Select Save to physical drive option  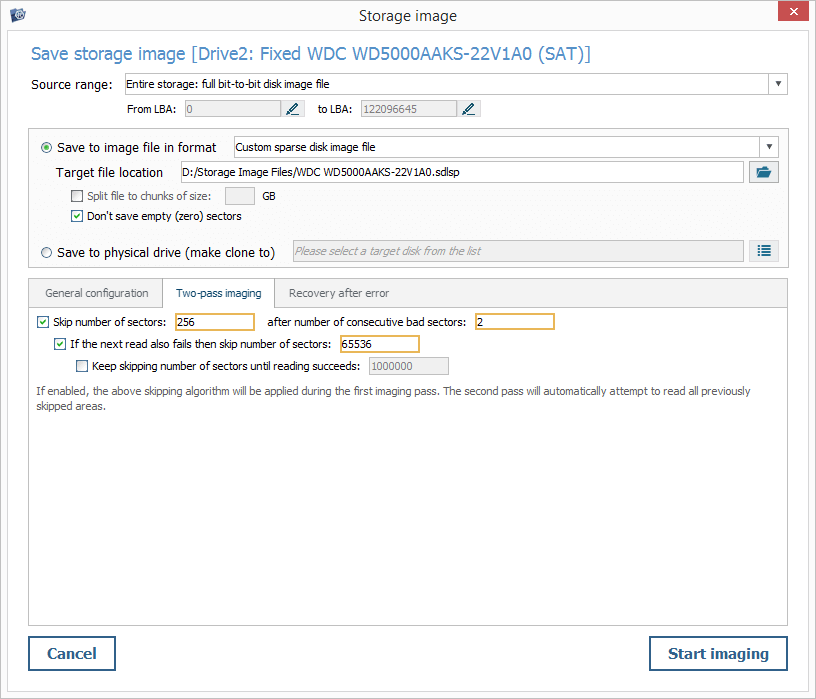tap(47, 253)
